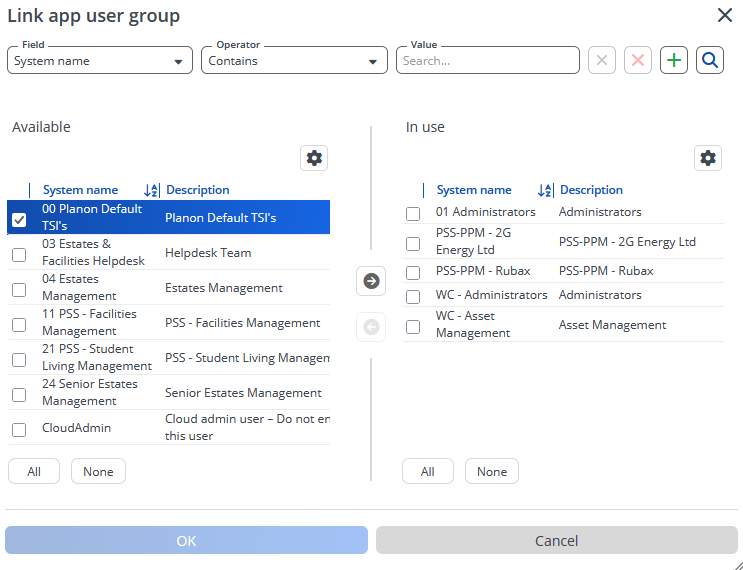This screenshot has width=743, height=570.
Task: Click PSS - Student Living Management description
Action: [247, 358]
